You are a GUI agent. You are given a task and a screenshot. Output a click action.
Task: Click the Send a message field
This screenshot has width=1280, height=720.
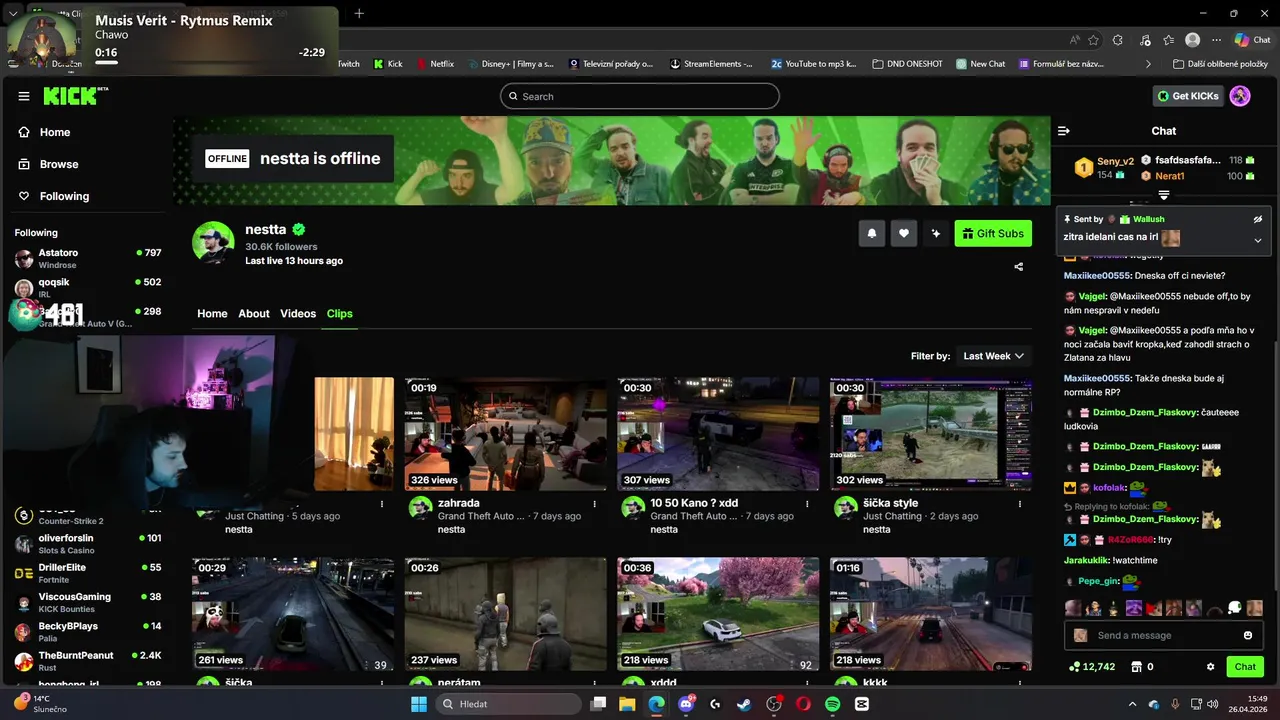(x=1164, y=635)
